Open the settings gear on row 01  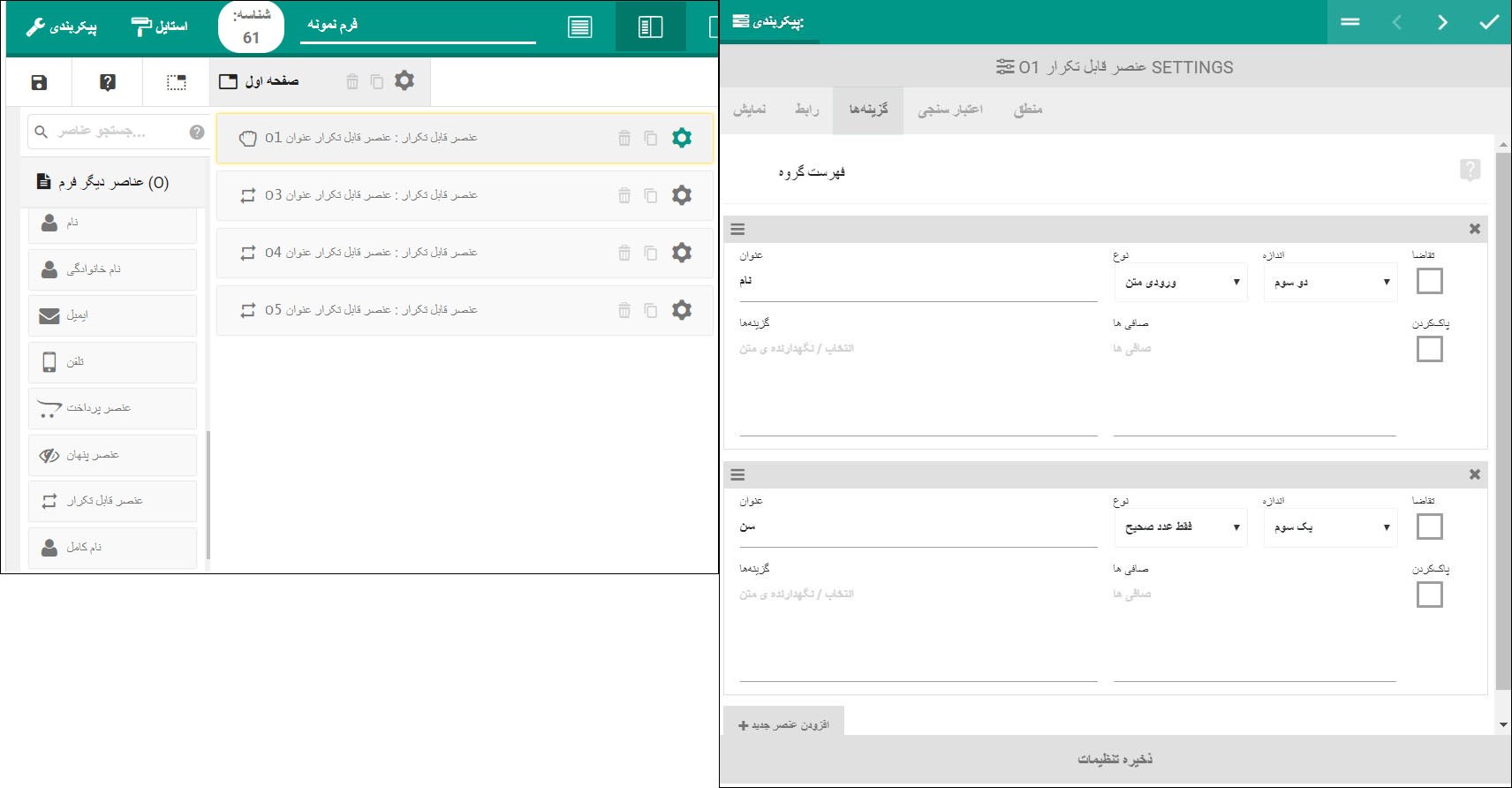[x=682, y=138]
